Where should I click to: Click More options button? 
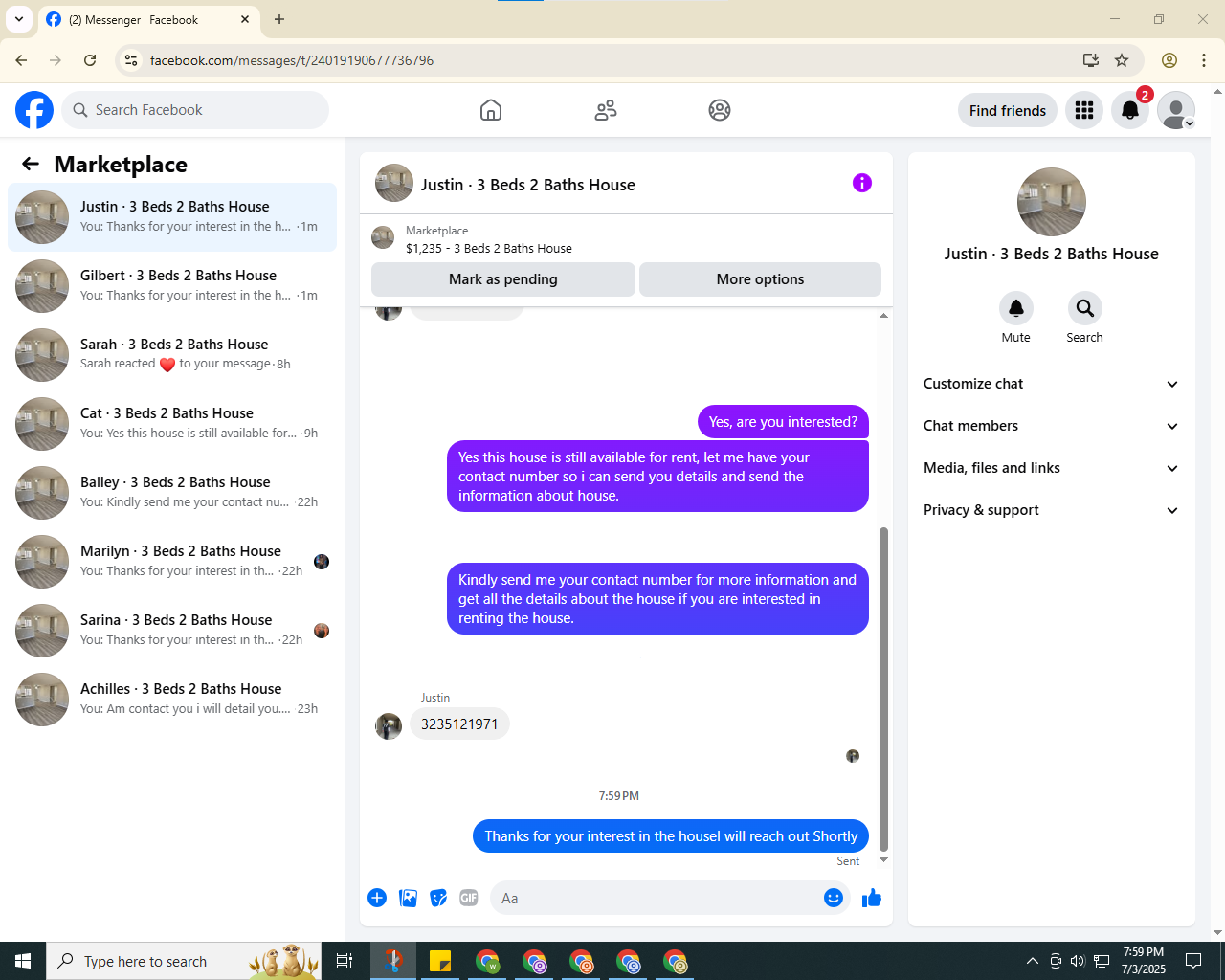[x=760, y=279]
